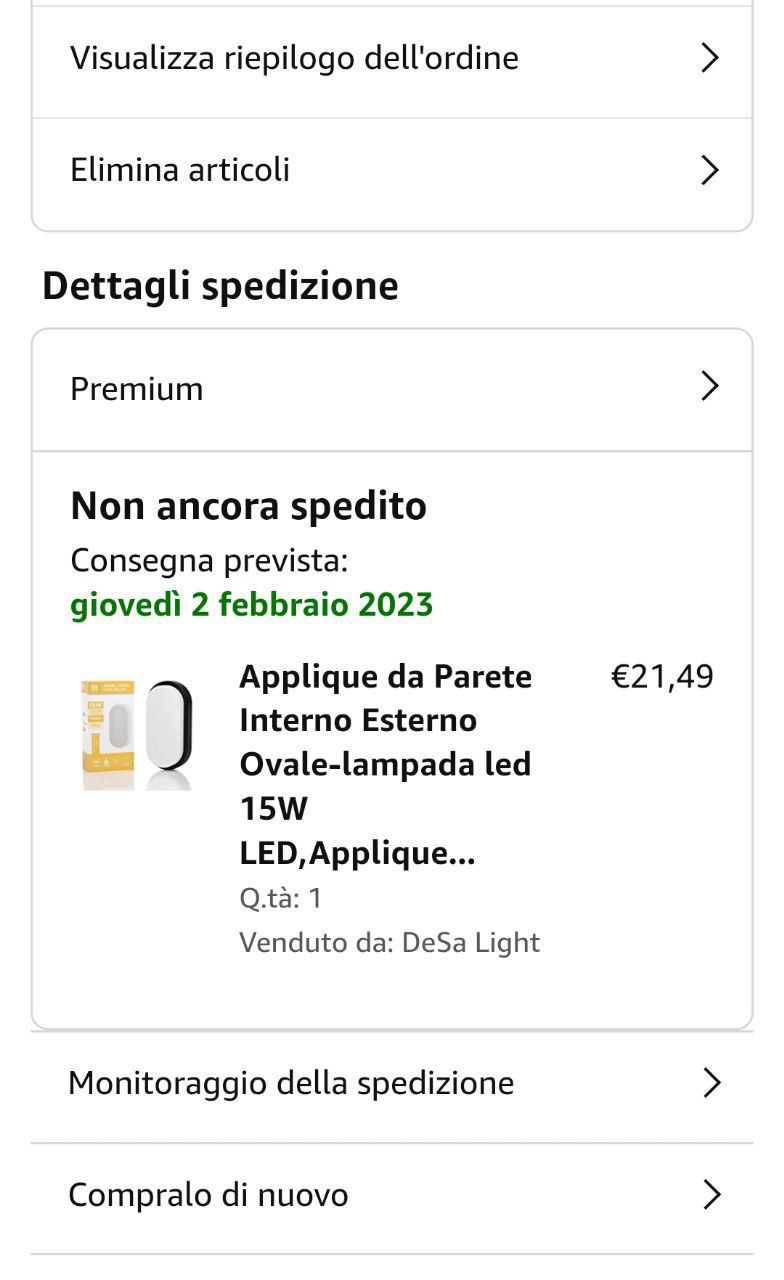Click the oval black lamp in product image
784x1280 pixels.
point(168,735)
